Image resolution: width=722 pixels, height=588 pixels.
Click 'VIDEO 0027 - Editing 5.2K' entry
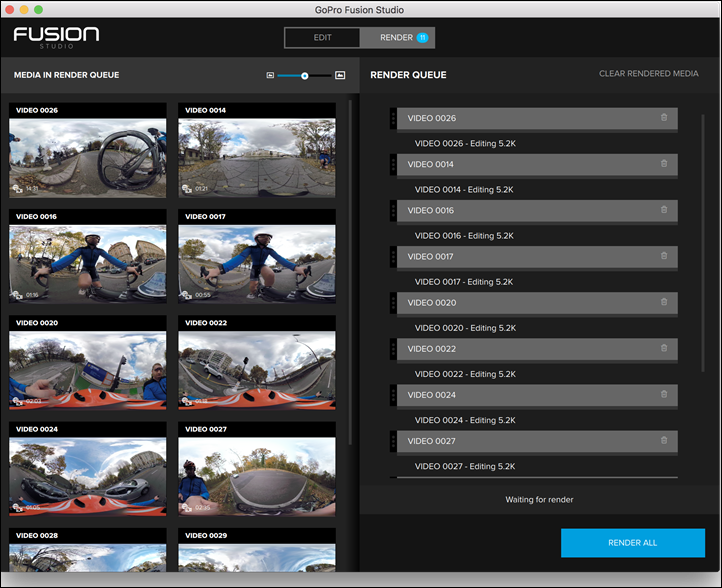point(465,466)
